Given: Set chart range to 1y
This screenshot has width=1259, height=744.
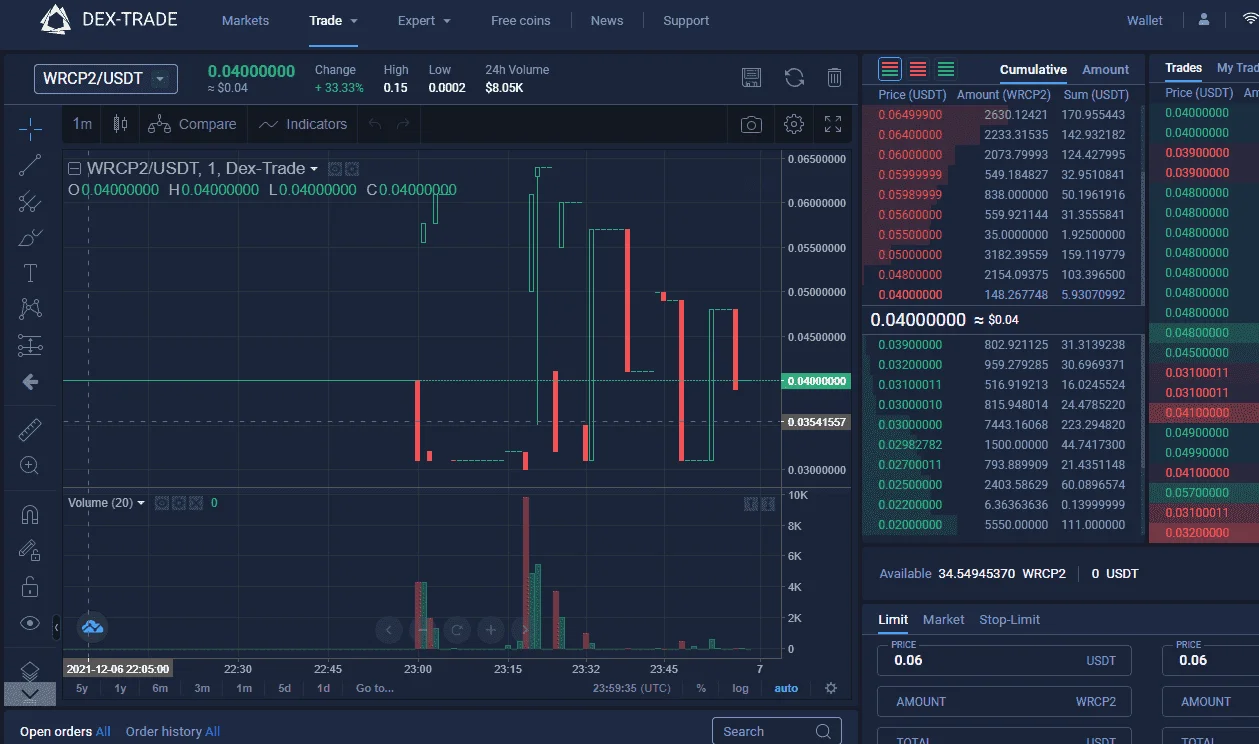Looking at the screenshot, I should 121,688.
